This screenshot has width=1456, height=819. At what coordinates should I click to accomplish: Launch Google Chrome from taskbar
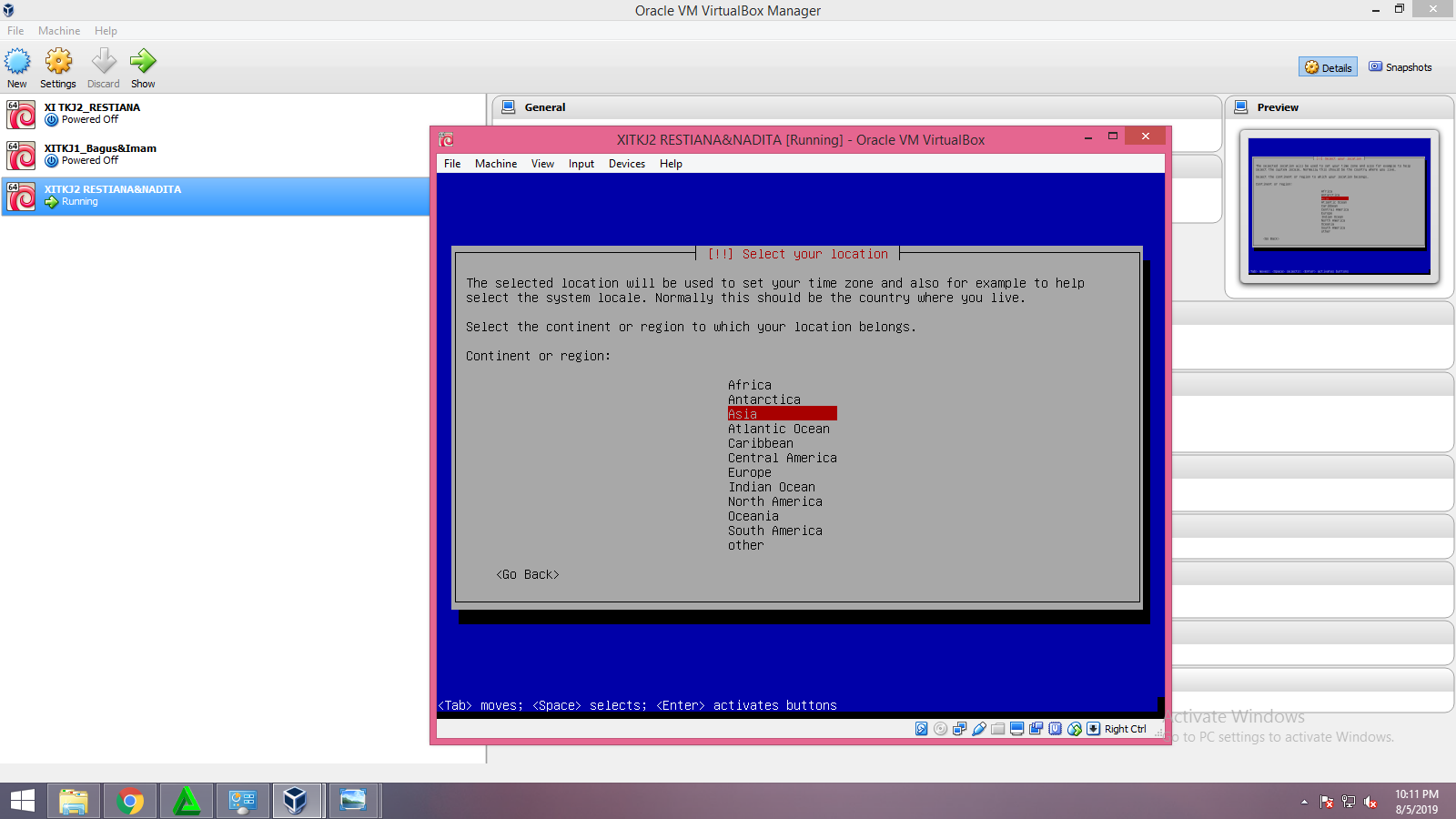130,801
